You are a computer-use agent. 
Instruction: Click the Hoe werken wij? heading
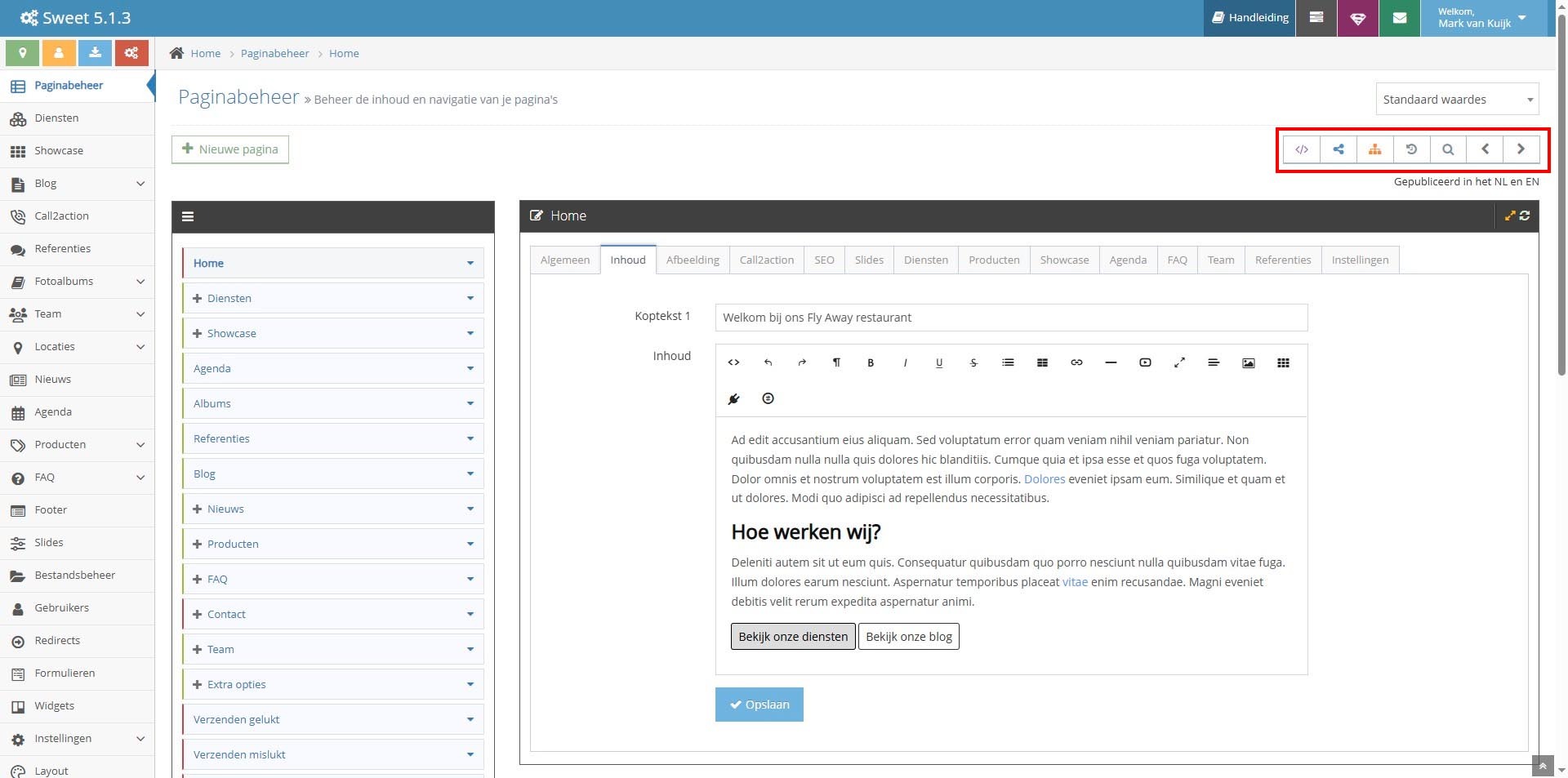tap(805, 532)
